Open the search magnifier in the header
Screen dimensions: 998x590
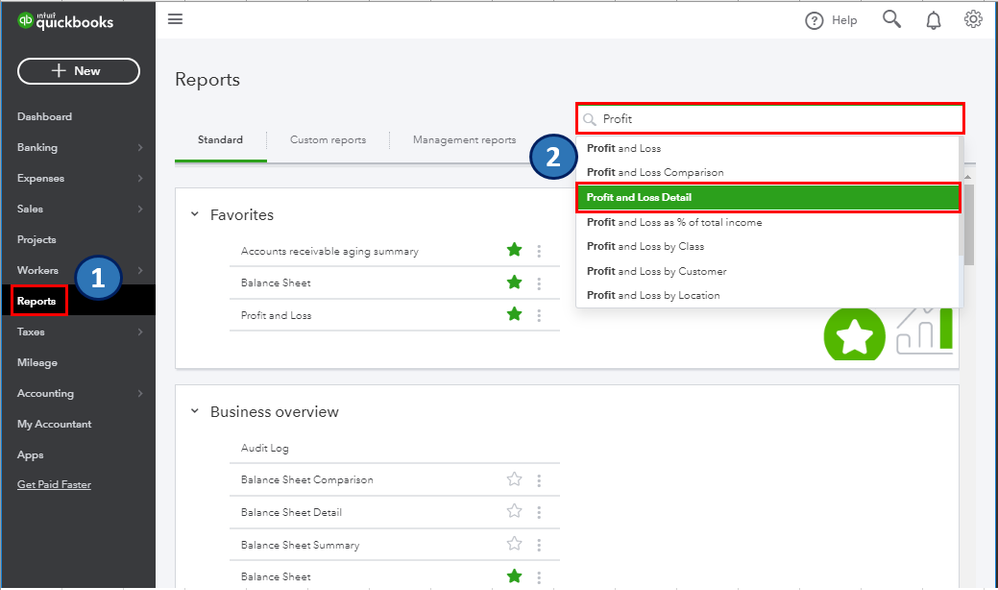pos(892,19)
